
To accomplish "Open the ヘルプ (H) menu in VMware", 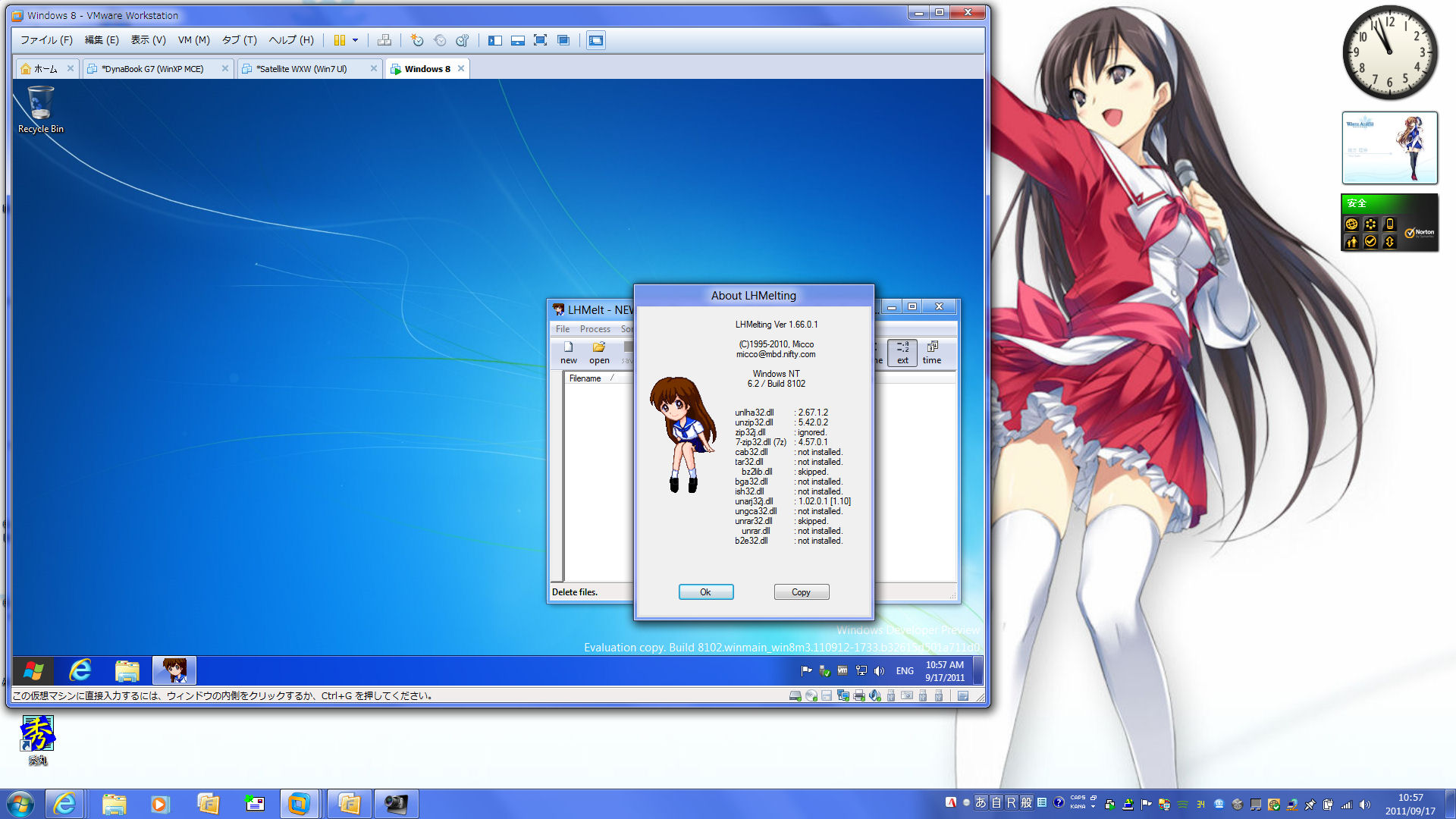I will (x=291, y=40).
